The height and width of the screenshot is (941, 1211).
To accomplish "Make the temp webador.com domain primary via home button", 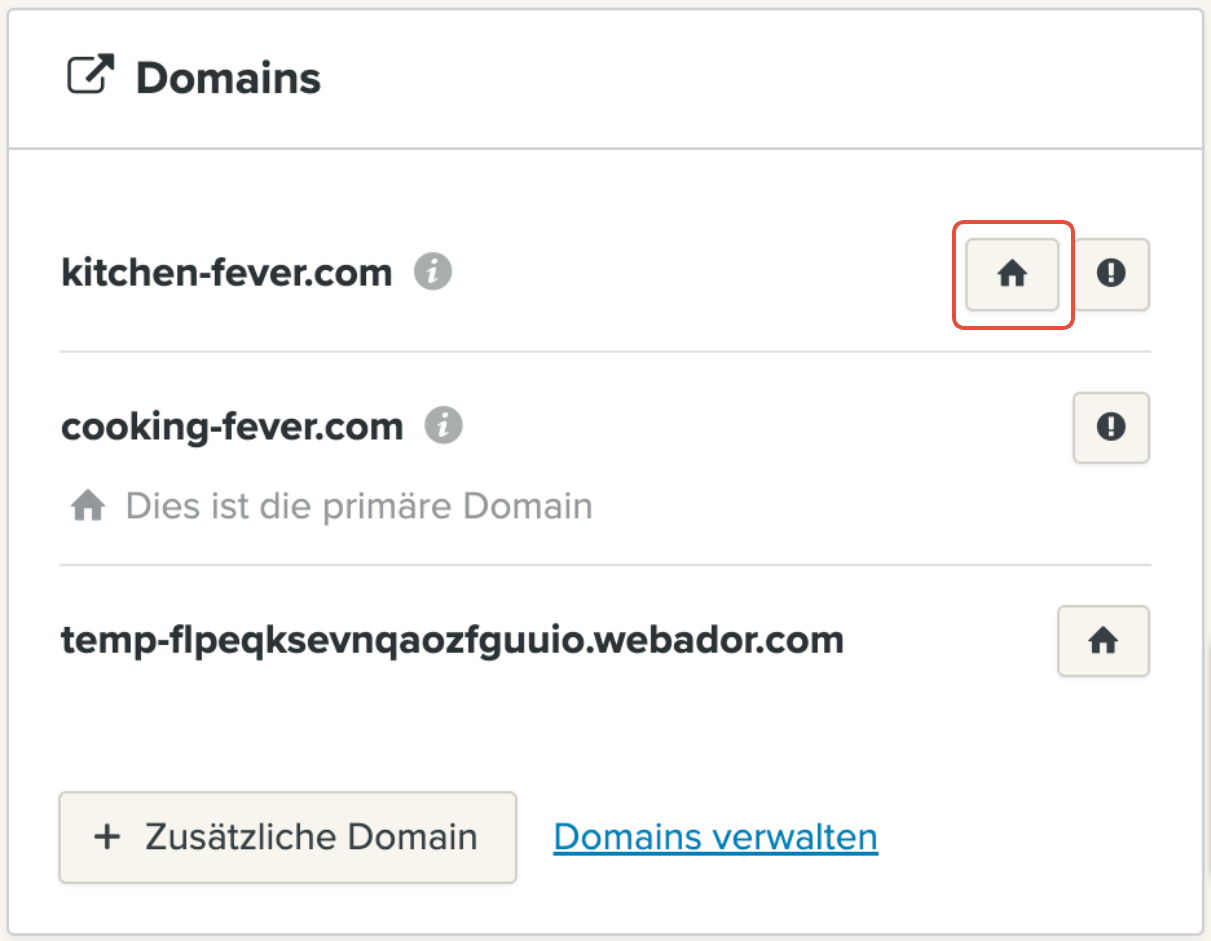I will click(x=1103, y=641).
